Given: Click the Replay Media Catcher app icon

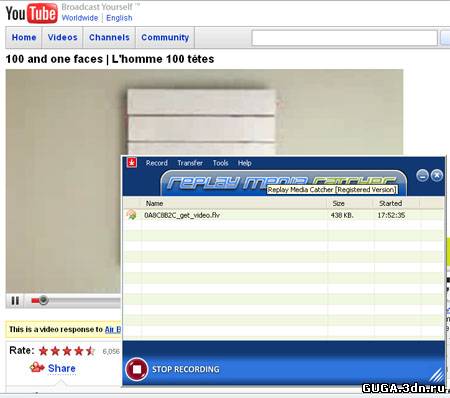Looking at the screenshot, I should pyautogui.click(x=132, y=163).
